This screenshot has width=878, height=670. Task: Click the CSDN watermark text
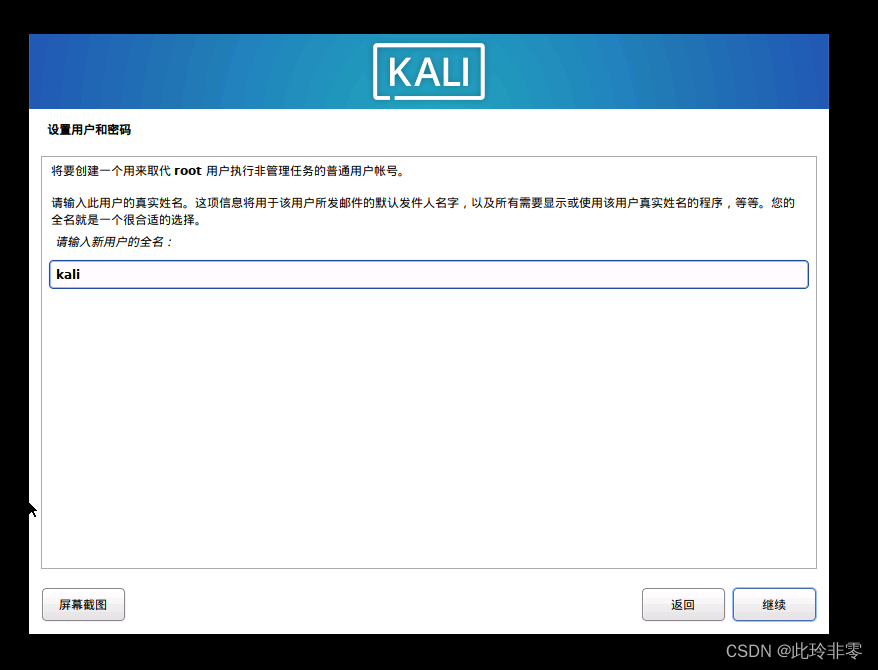point(749,651)
